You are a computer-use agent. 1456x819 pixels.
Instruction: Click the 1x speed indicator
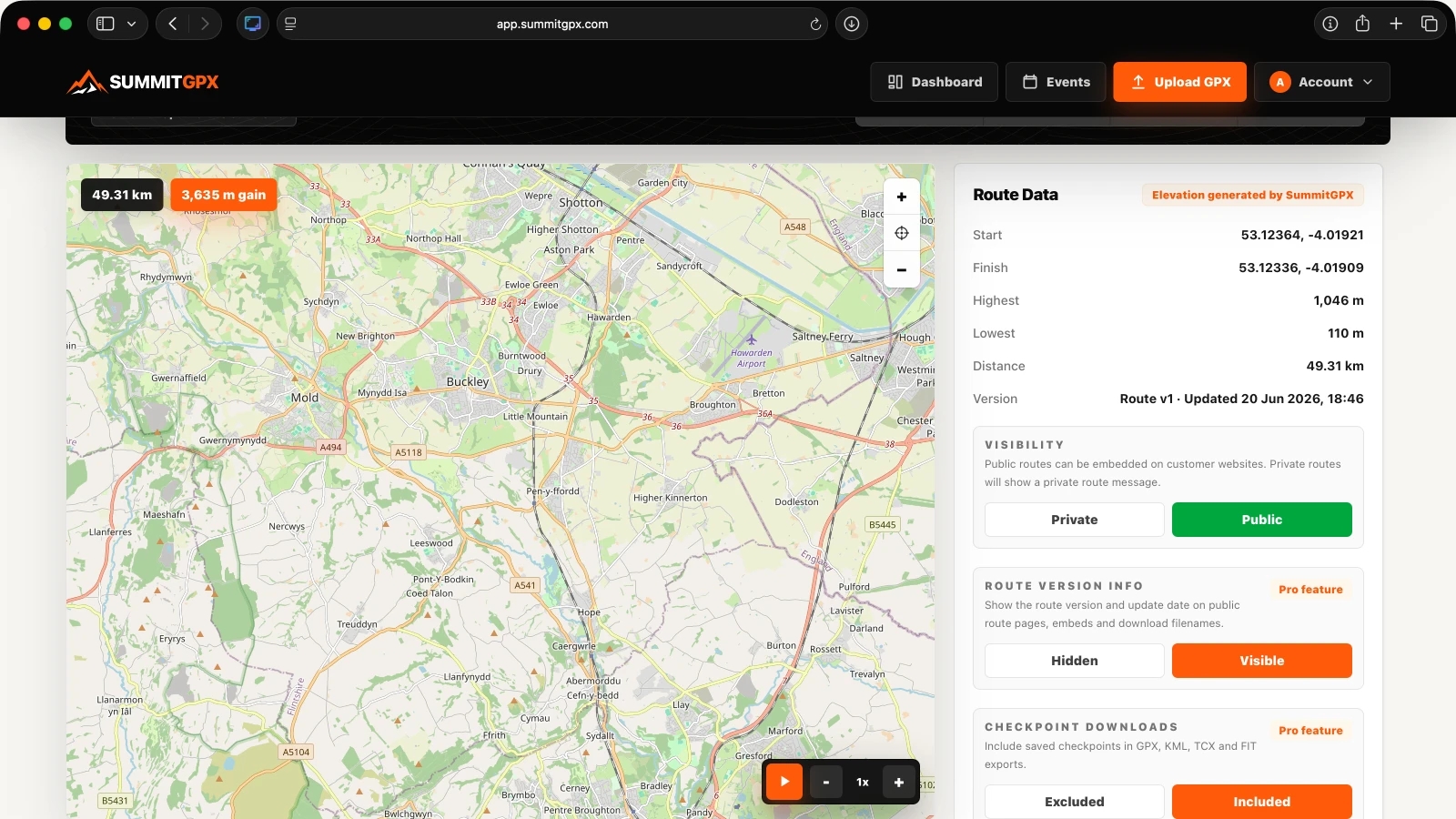(x=863, y=782)
